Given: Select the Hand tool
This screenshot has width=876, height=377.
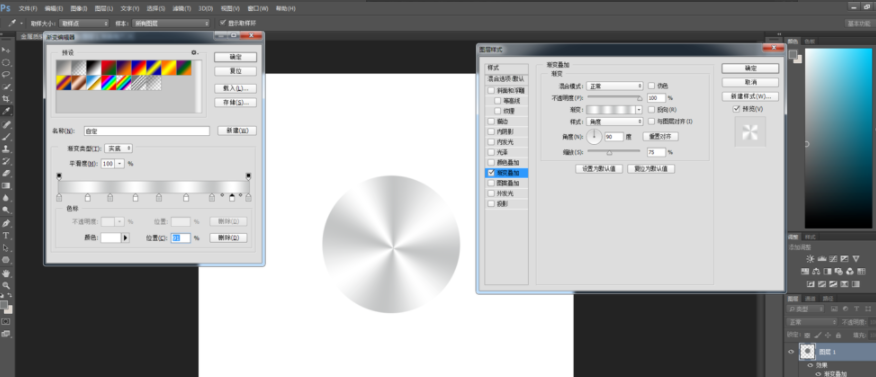Looking at the screenshot, I should point(7,273).
